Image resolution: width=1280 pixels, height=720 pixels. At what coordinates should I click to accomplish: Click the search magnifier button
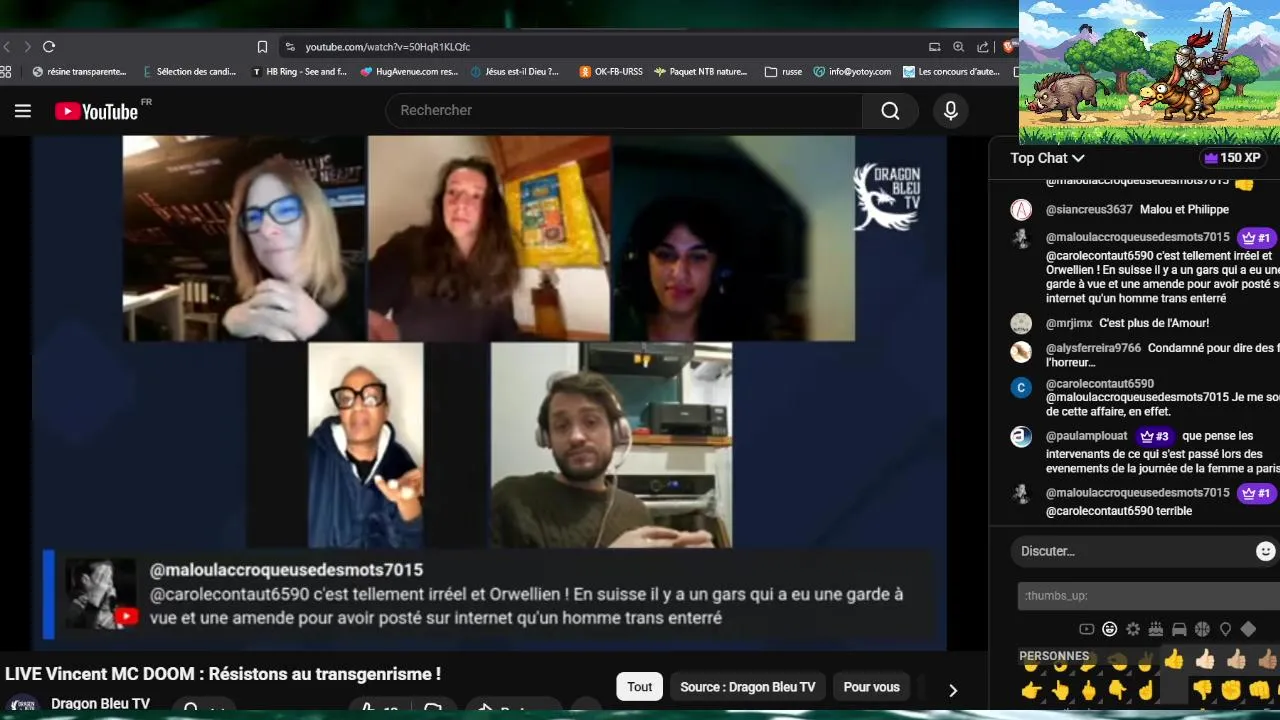(x=890, y=111)
